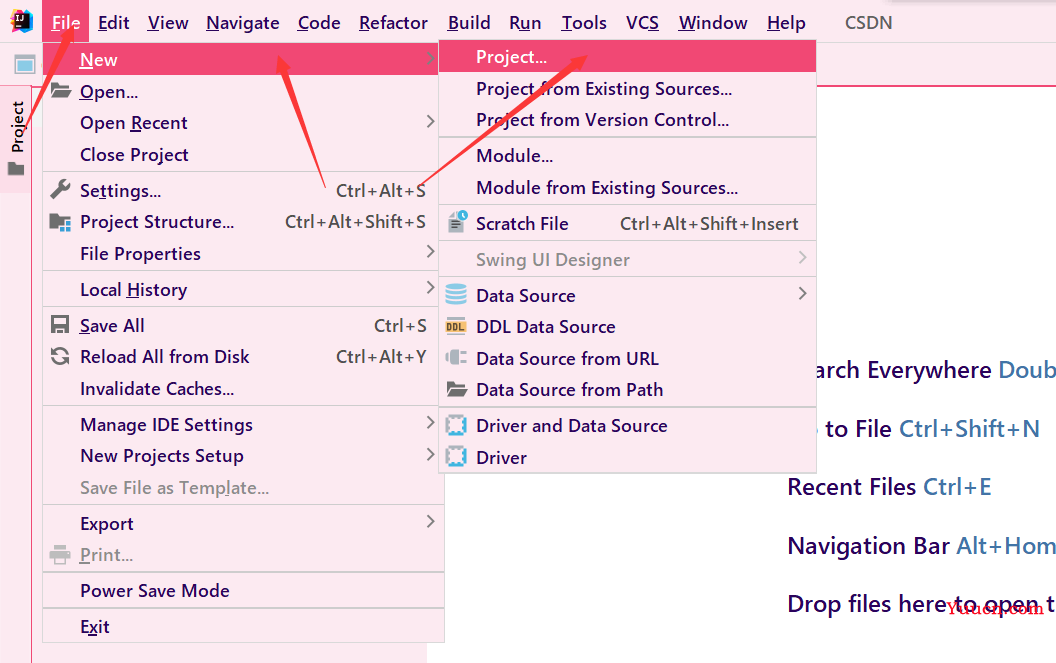Click the Save All floppy disk icon
Image resolution: width=1056 pixels, height=663 pixels.
[x=60, y=325]
